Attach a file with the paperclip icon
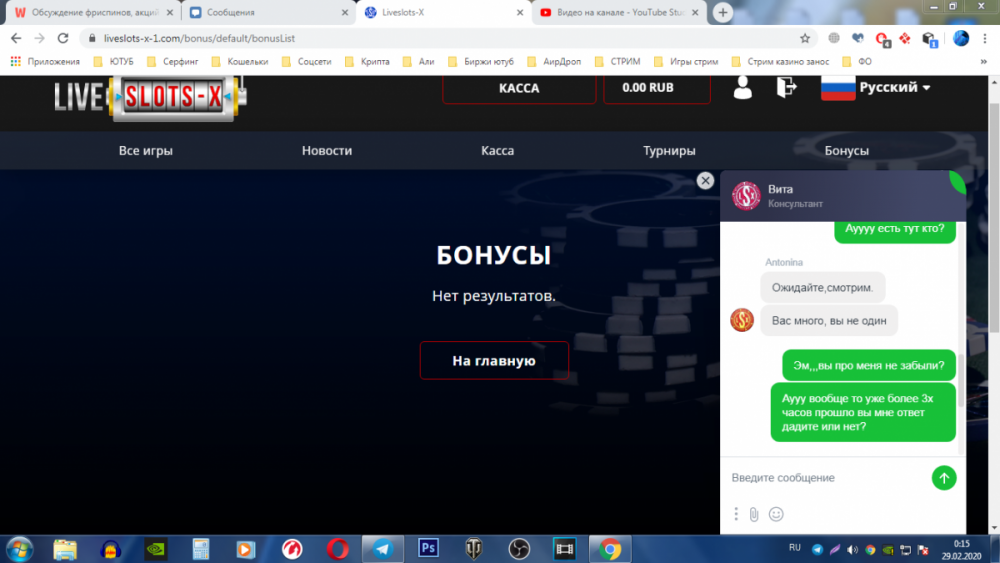Screen dimensions: 1000x563 tap(754, 515)
